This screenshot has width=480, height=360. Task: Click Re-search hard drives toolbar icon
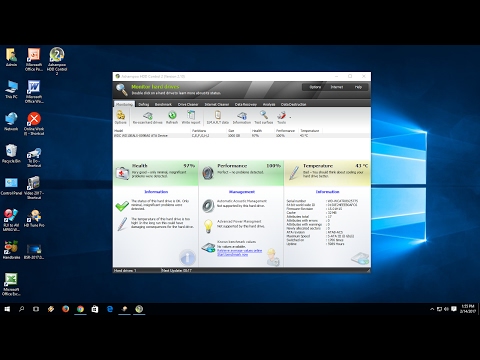(147, 117)
